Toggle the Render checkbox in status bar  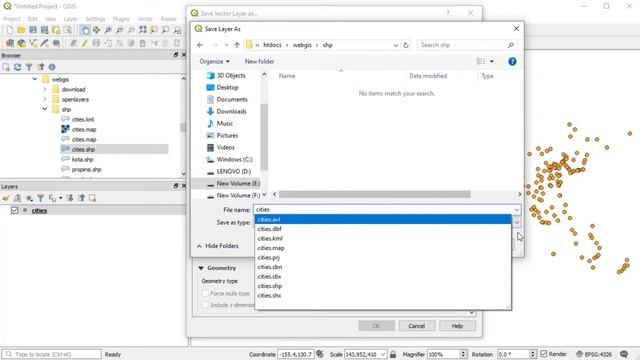click(x=544, y=354)
